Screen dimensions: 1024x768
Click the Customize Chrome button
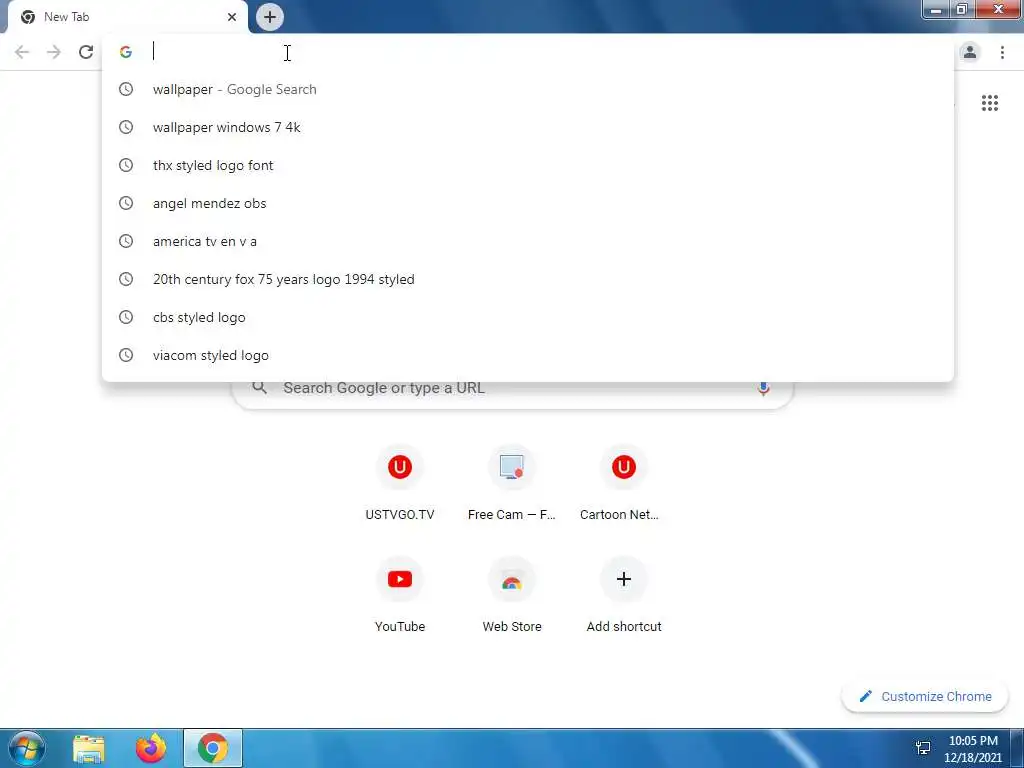(925, 697)
